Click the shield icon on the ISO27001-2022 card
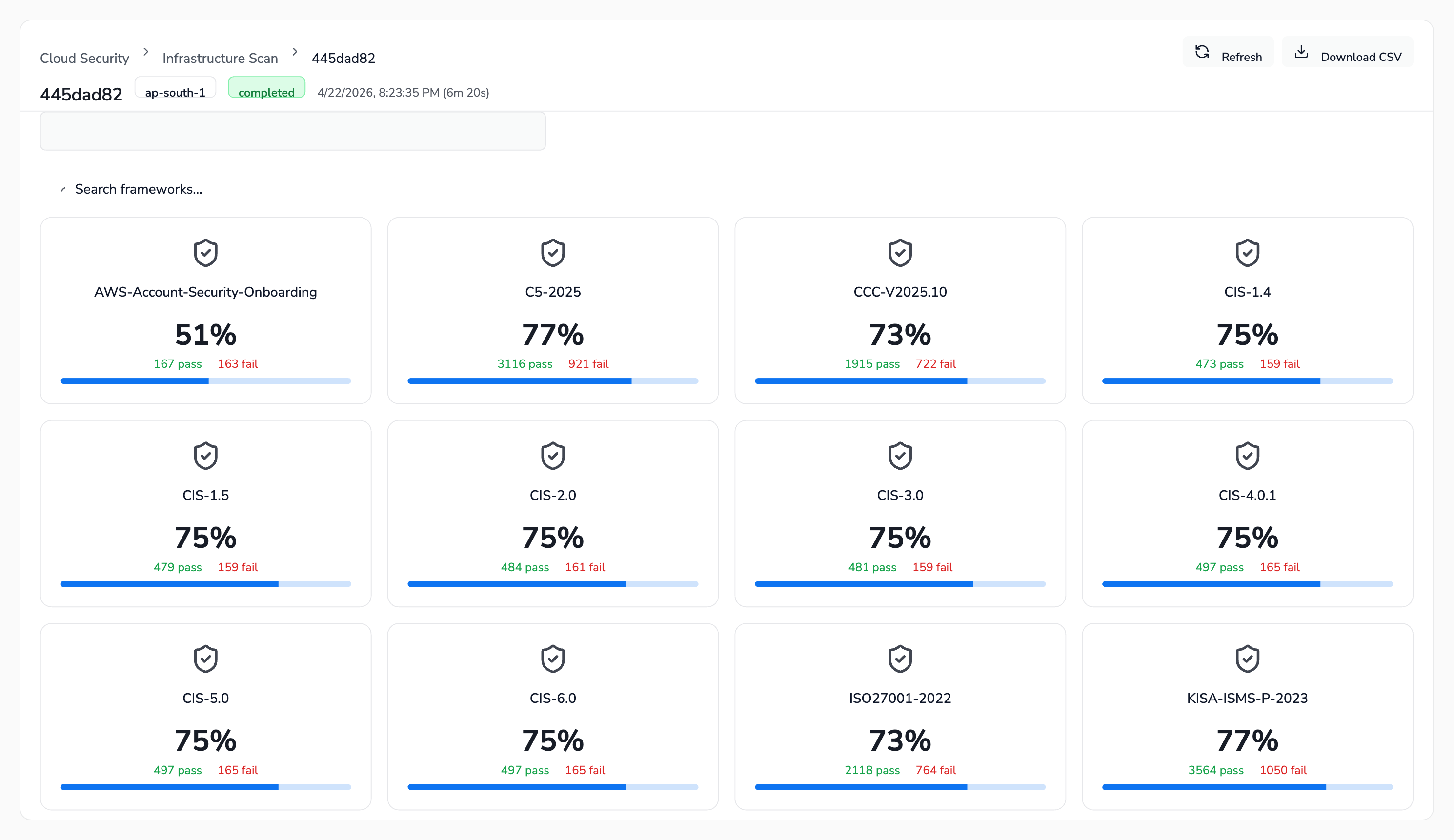The height and width of the screenshot is (840, 1454). pyautogui.click(x=900, y=659)
